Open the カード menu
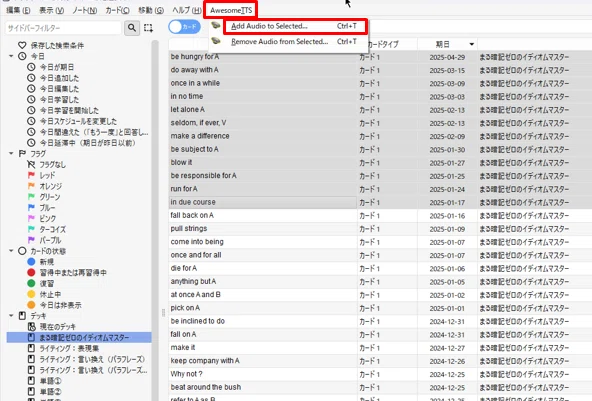Screen dimensions: 592x401 (x=117, y=10)
